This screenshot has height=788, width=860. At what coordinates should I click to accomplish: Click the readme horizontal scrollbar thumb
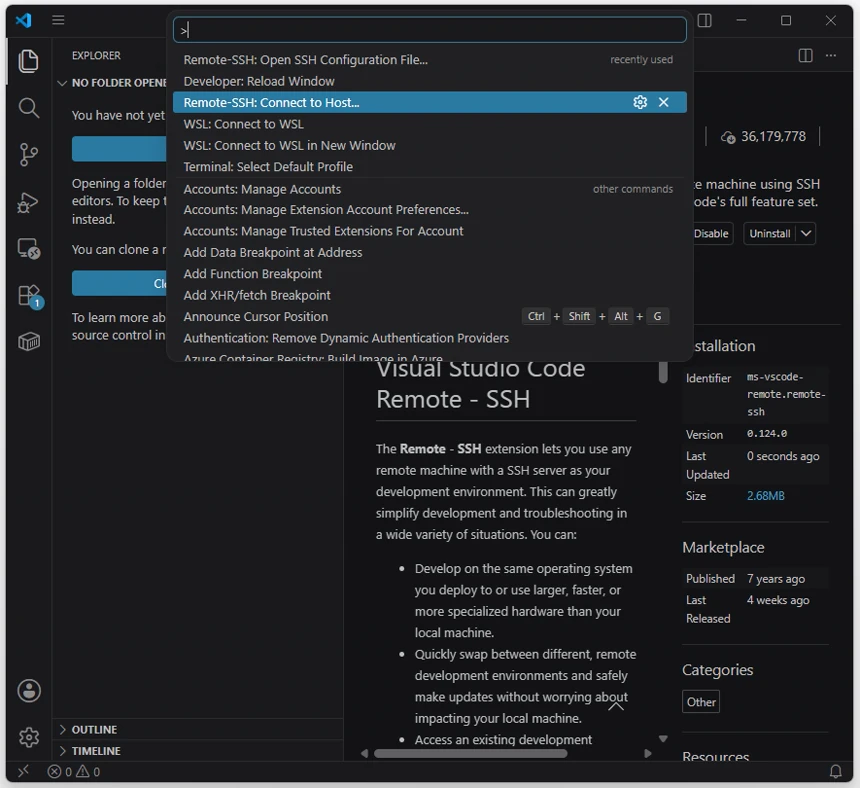[471, 753]
